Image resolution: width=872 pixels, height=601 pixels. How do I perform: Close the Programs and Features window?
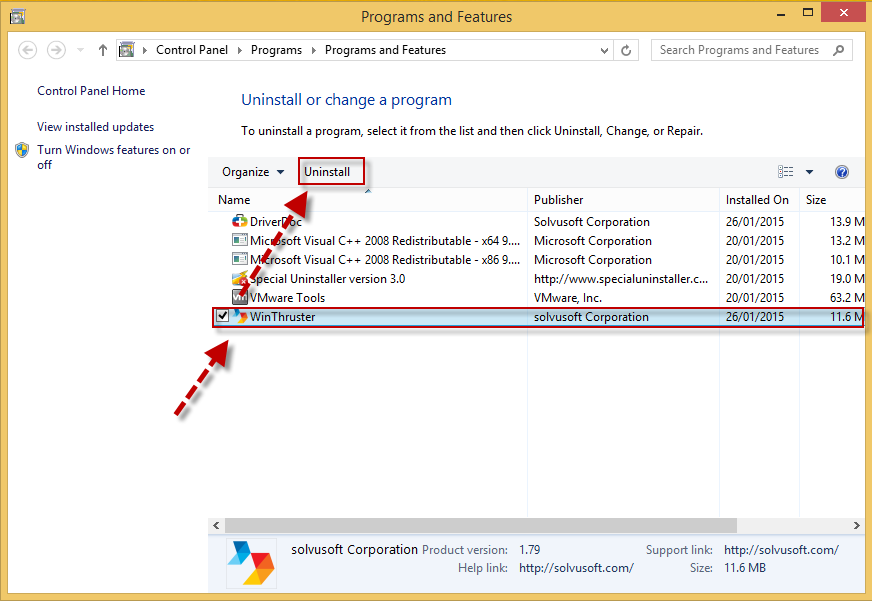click(844, 13)
